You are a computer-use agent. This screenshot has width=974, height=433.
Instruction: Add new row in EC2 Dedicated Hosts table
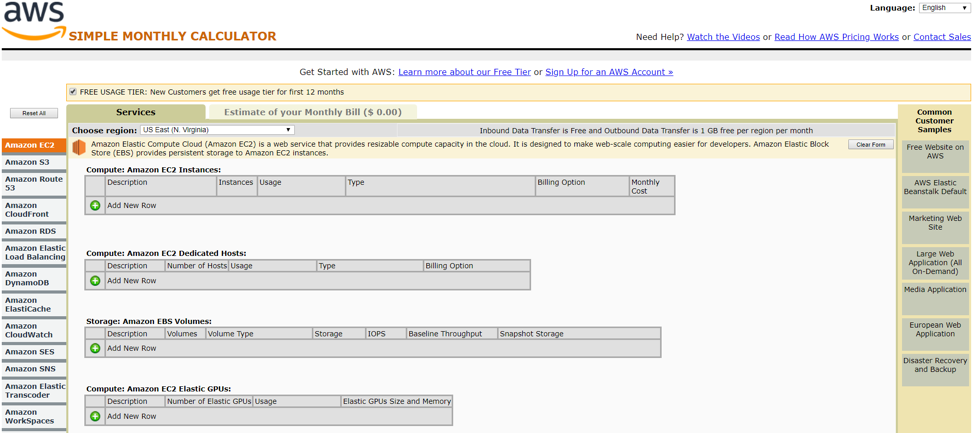(95, 281)
